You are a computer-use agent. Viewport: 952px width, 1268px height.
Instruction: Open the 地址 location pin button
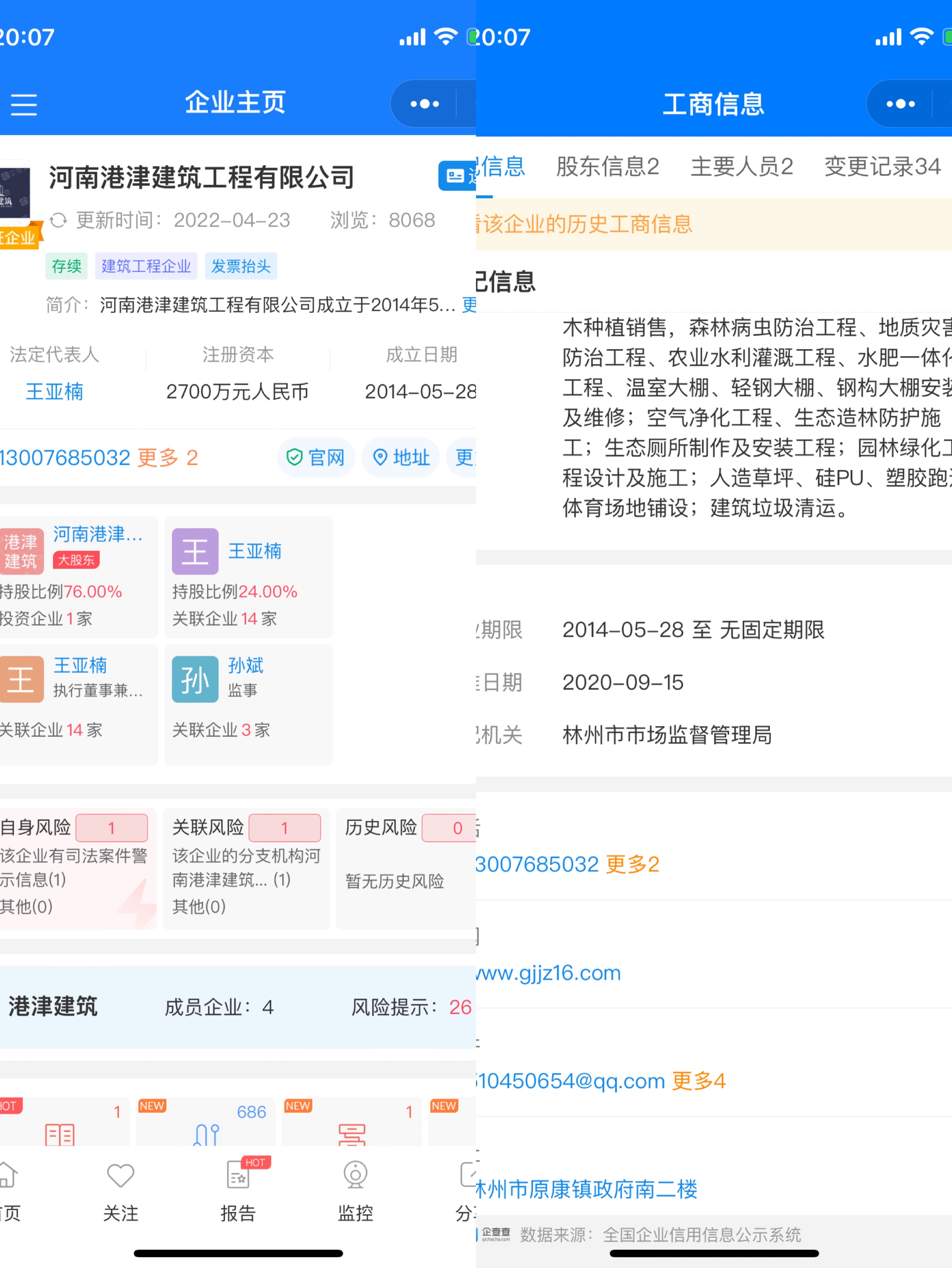[x=401, y=458]
